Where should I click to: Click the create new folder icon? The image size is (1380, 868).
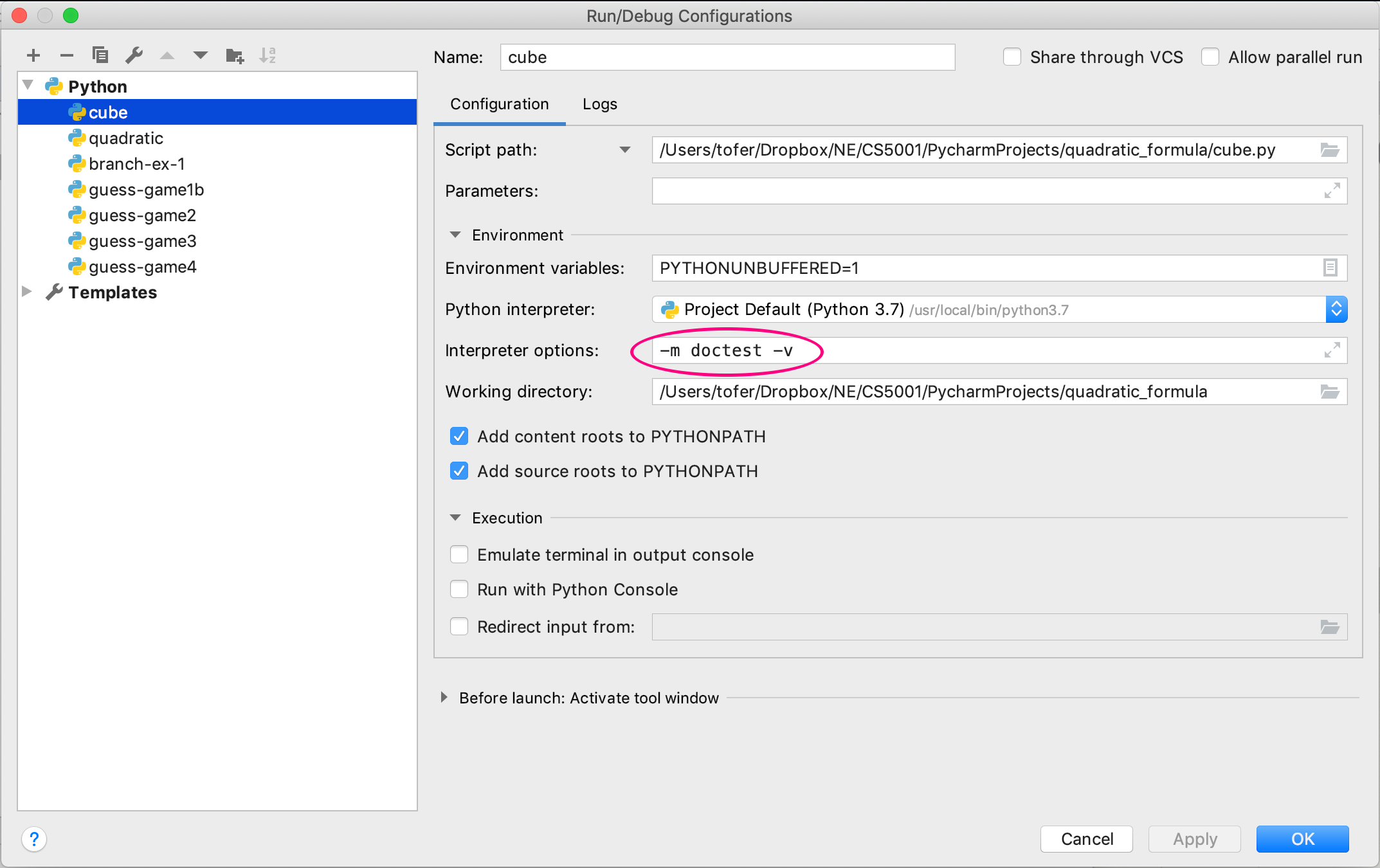coord(235,56)
